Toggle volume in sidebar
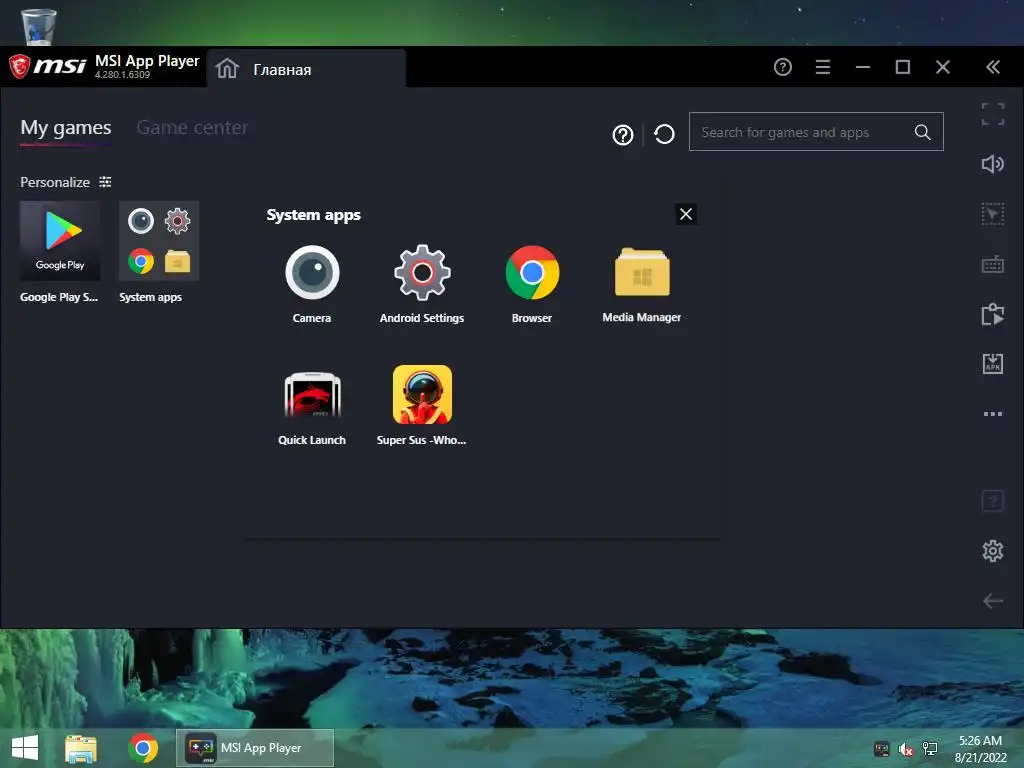1024x768 pixels. tap(993, 164)
